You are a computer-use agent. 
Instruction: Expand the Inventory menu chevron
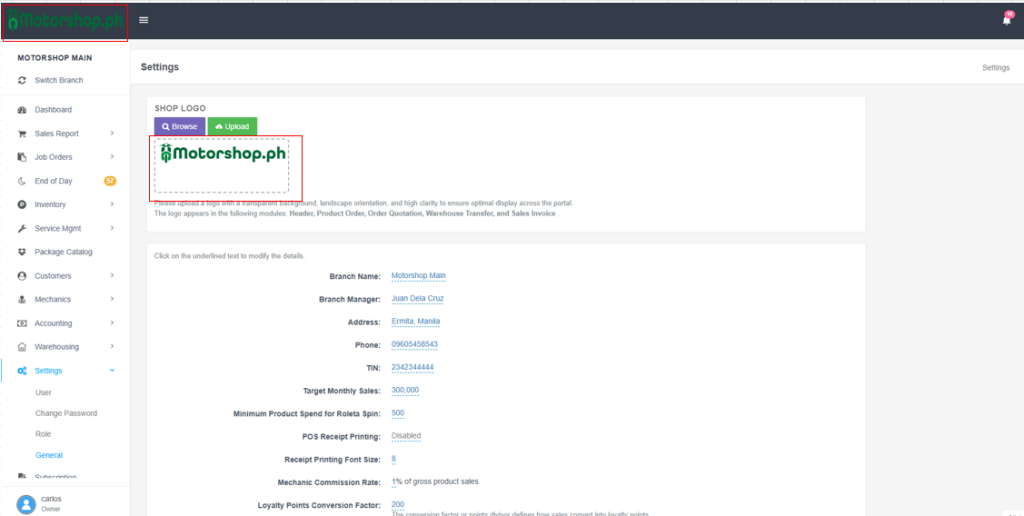coord(112,205)
